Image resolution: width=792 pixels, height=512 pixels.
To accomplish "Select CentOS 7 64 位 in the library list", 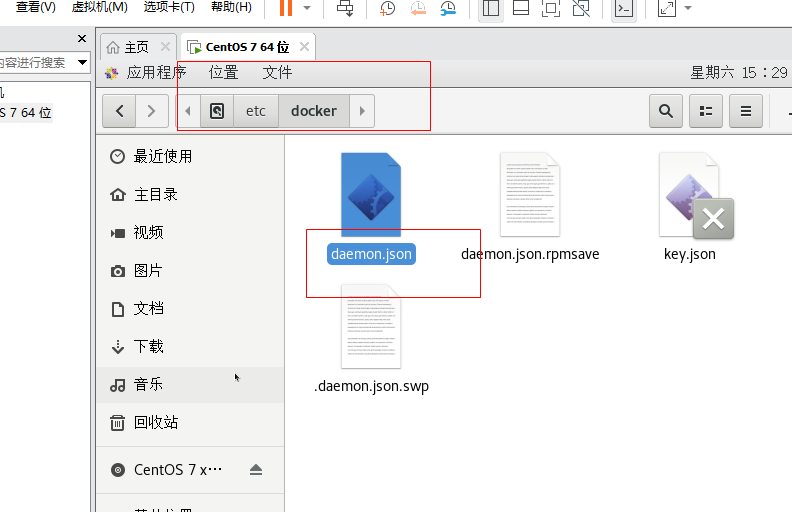I will (26, 113).
